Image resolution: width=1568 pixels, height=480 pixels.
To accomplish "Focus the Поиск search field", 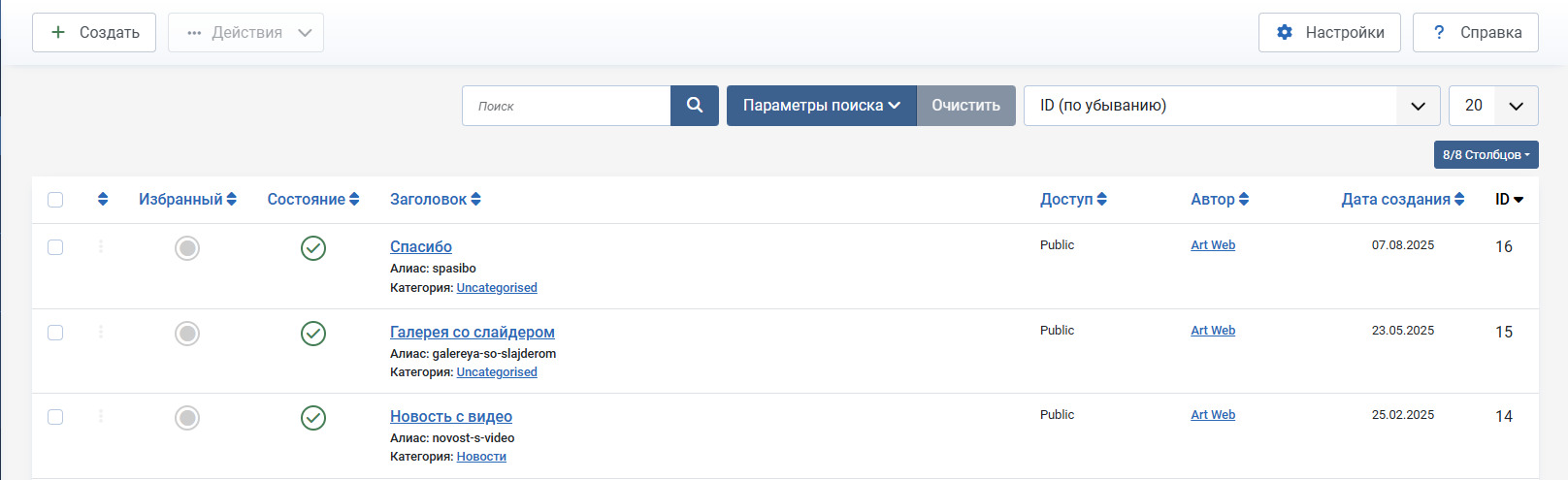I will tap(567, 106).
